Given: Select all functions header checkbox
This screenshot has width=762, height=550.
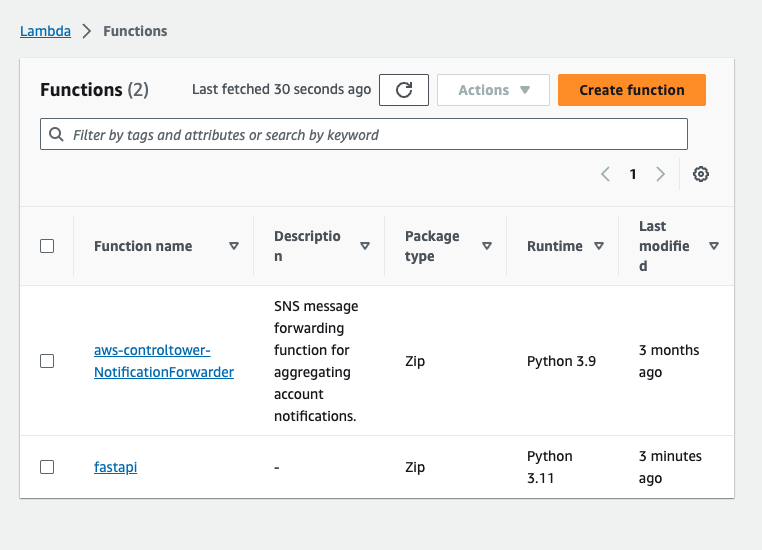Looking at the screenshot, I should tap(47, 246).
